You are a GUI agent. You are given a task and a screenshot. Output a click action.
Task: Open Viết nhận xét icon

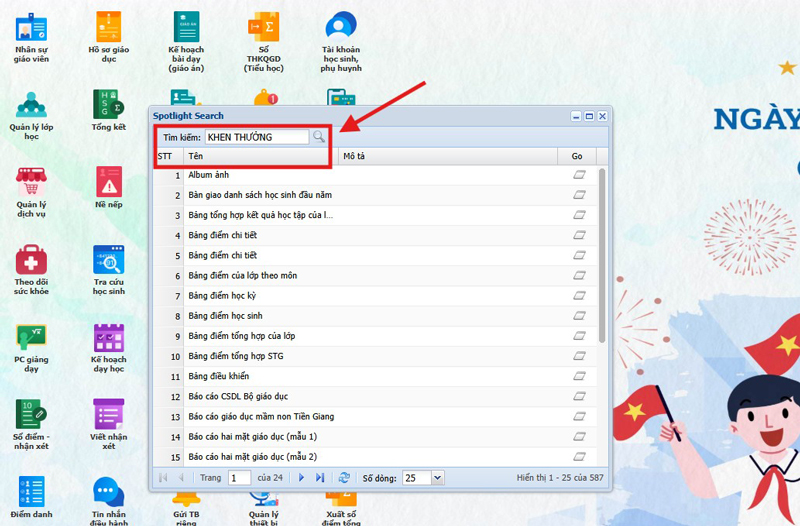pyautogui.click(x=109, y=425)
